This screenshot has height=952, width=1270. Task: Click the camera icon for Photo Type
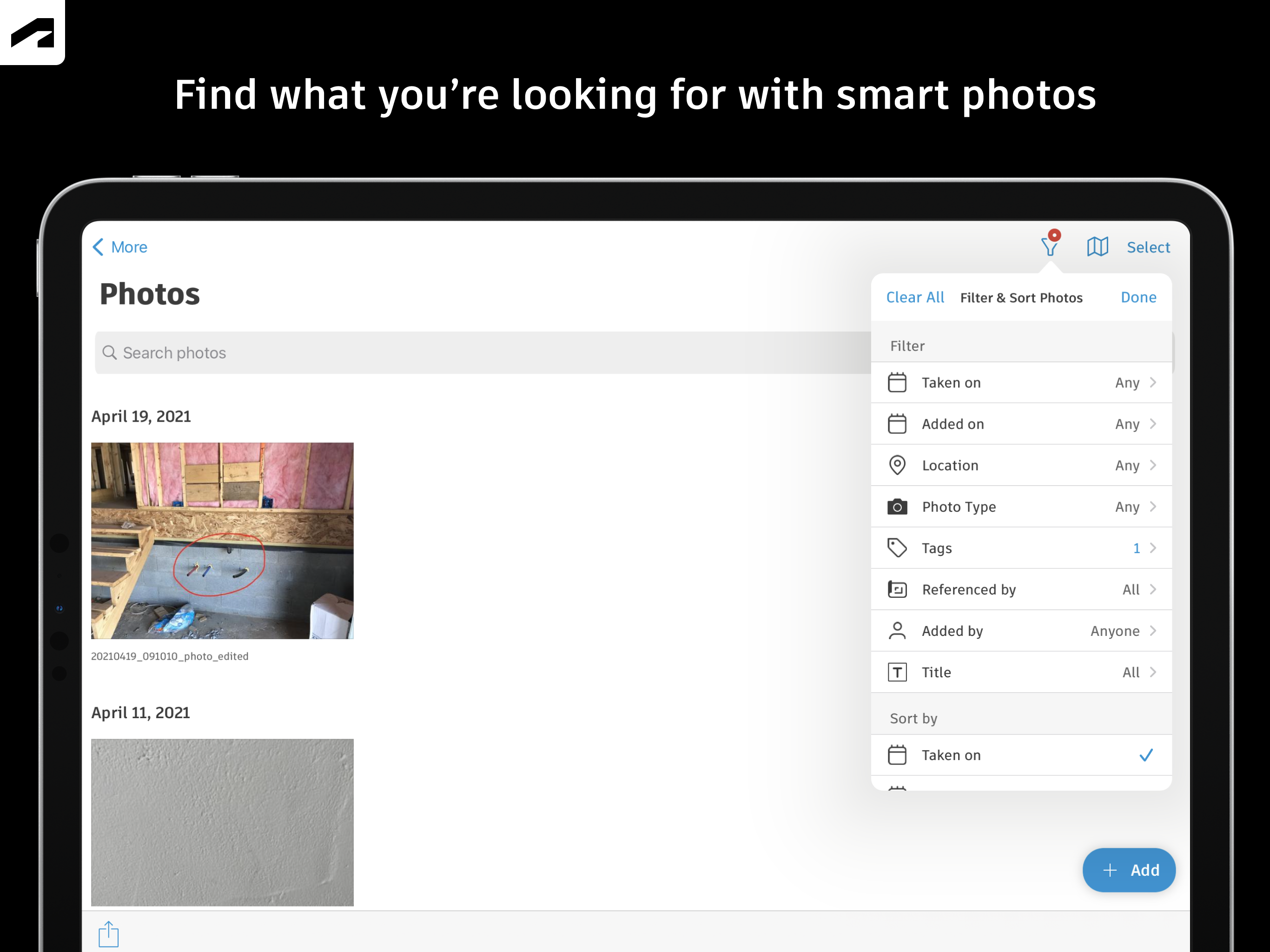click(897, 507)
